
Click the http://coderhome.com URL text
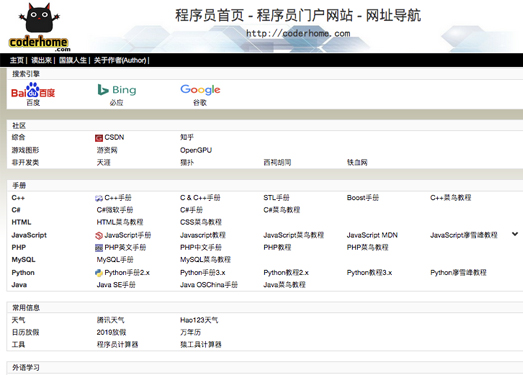(x=298, y=33)
